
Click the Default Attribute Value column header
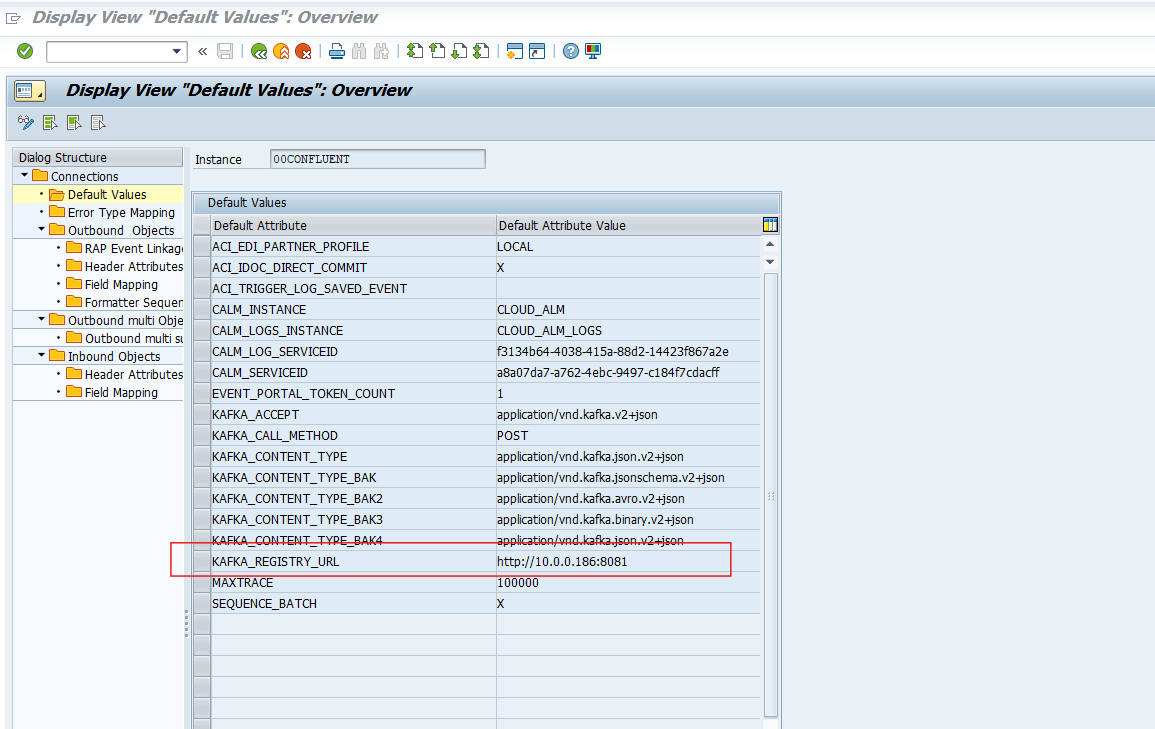628,225
